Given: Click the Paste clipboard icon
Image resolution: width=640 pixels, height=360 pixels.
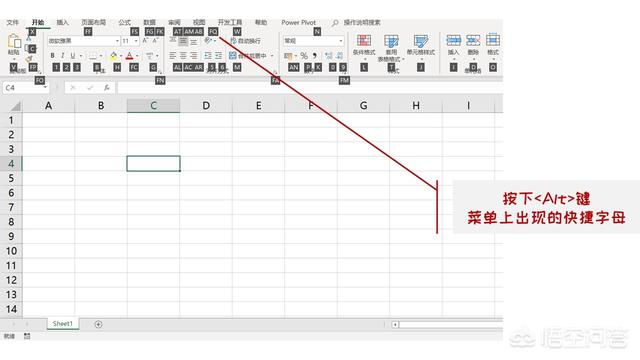Looking at the screenshot, I should tap(14, 41).
